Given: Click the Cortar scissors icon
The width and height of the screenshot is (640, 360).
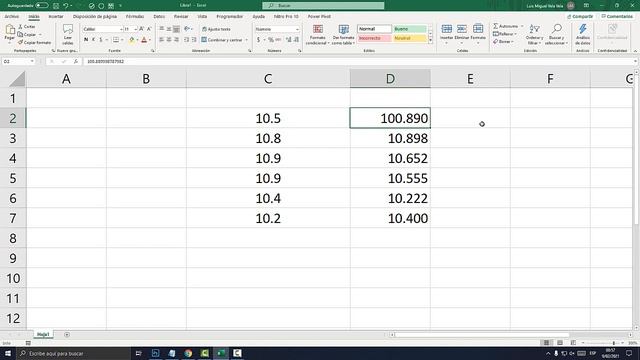Looking at the screenshot, I should coord(20,27).
